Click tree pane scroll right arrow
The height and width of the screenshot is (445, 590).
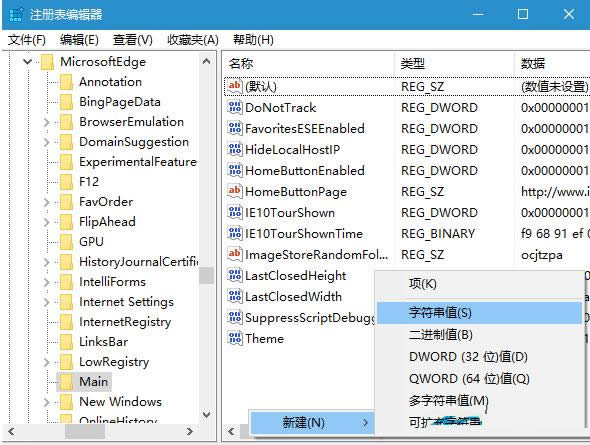click(x=190, y=431)
